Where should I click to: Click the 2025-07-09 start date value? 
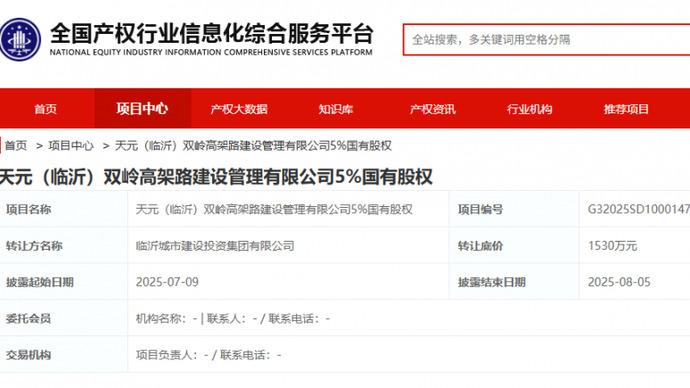pos(167,282)
